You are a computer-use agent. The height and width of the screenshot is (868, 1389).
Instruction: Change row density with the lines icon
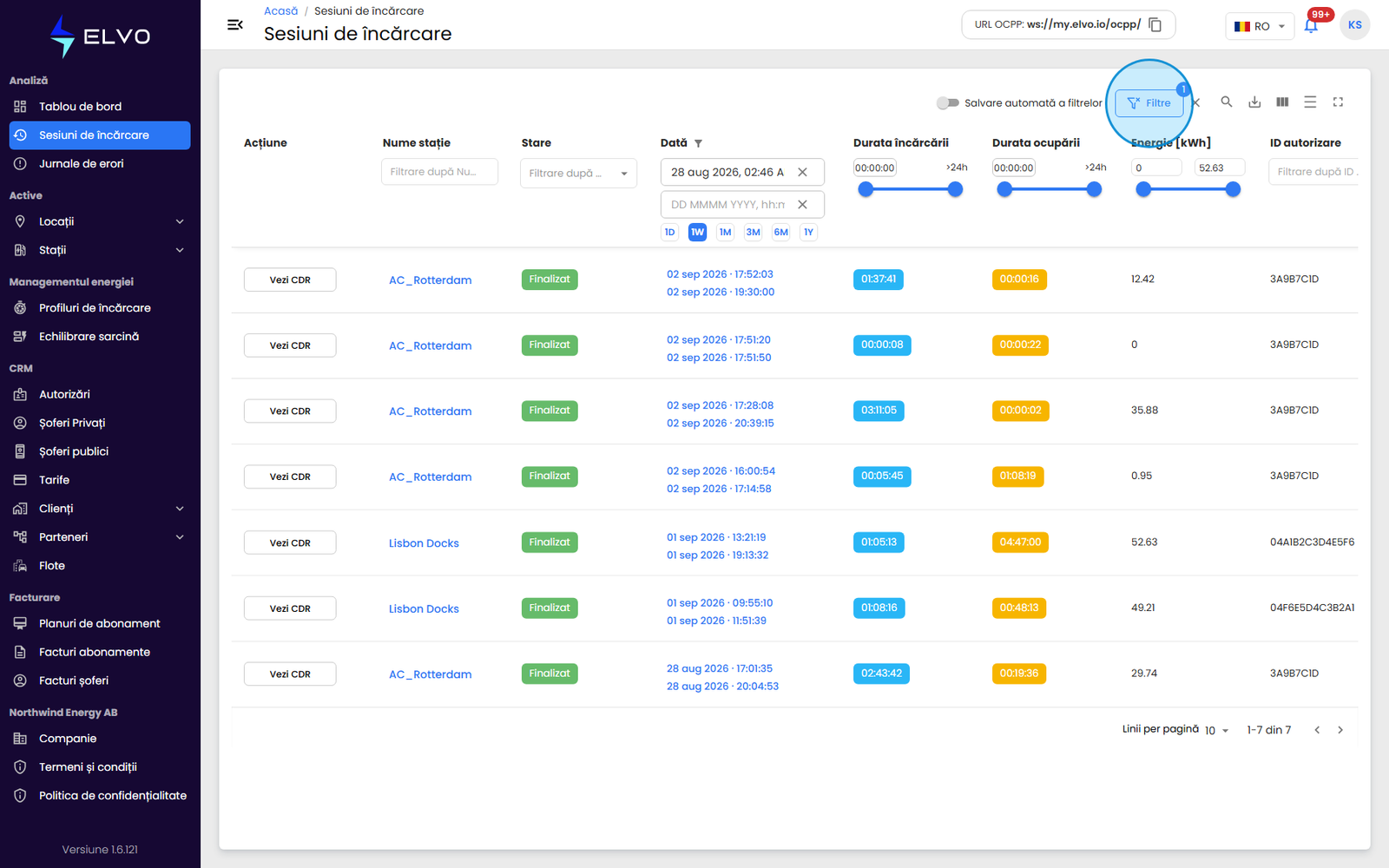coord(1310,102)
